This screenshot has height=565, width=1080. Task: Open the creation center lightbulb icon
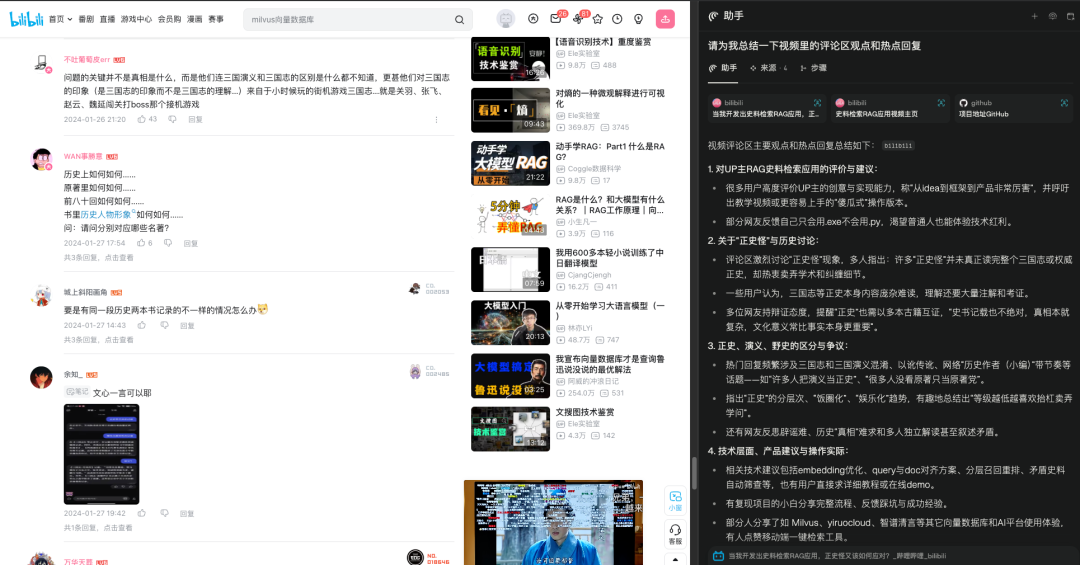click(x=638, y=19)
